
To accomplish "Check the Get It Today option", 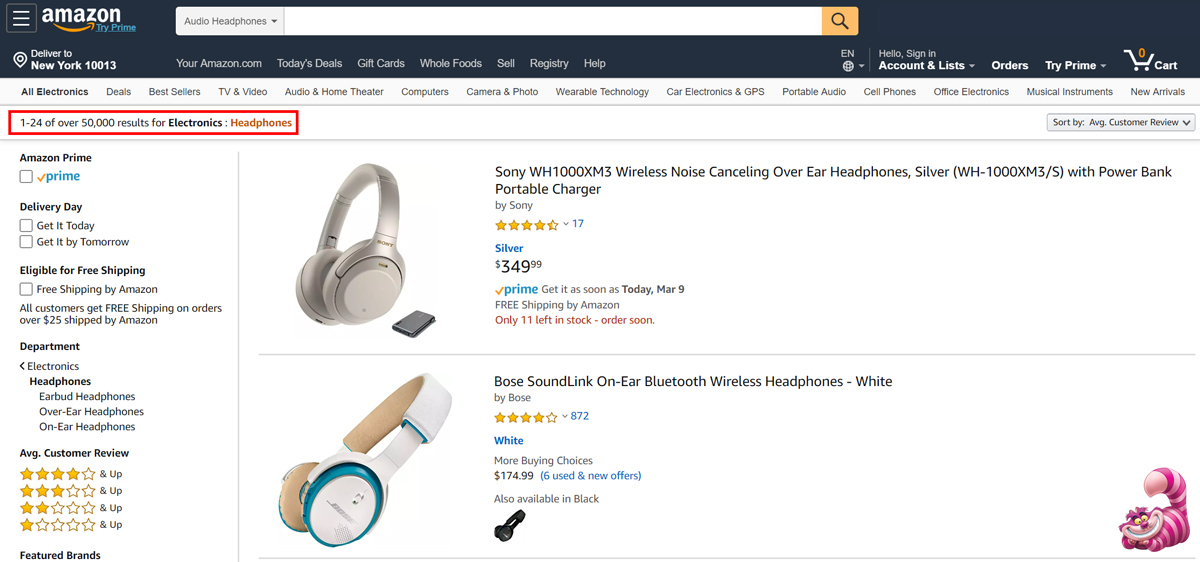I will point(26,226).
